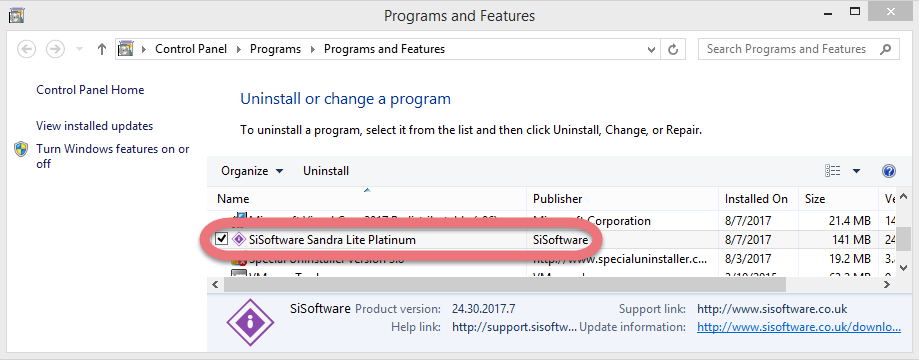This screenshot has height=360, width=919.
Task: Open the recent locations dropdown arrow
Action: click(x=79, y=49)
